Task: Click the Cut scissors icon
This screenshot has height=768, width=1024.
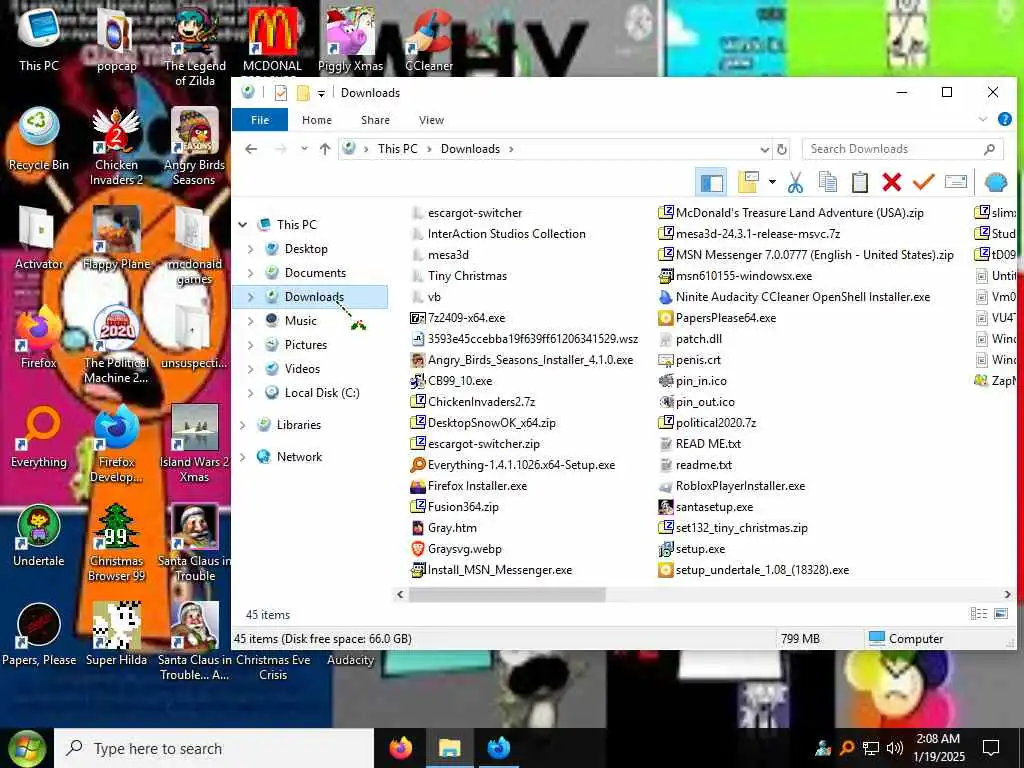Action: [x=795, y=182]
